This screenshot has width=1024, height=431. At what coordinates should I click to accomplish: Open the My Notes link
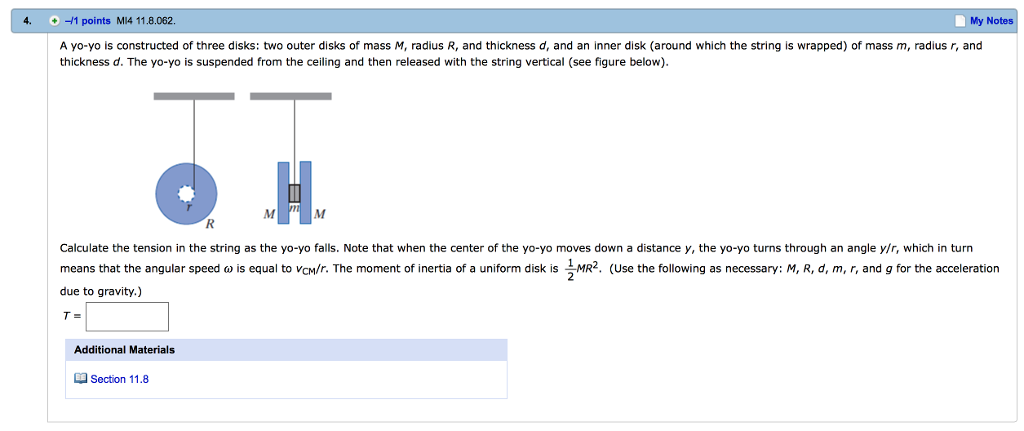pyautogui.click(x=991, y=21)
